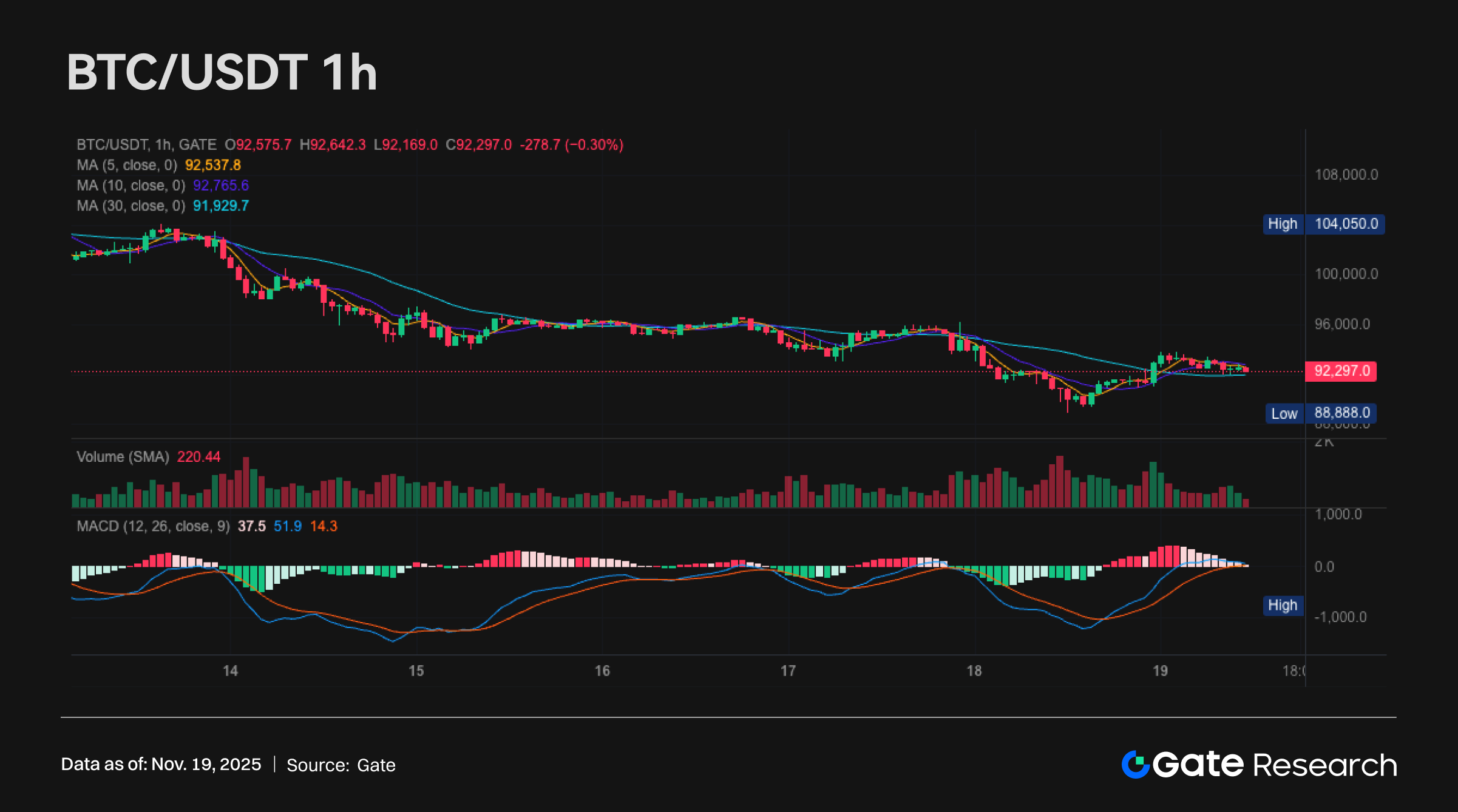Select the MA (10, close, 0) indicator label
Image resolution: width=1458 pixels, height=812 pixels.
(131, 185)
